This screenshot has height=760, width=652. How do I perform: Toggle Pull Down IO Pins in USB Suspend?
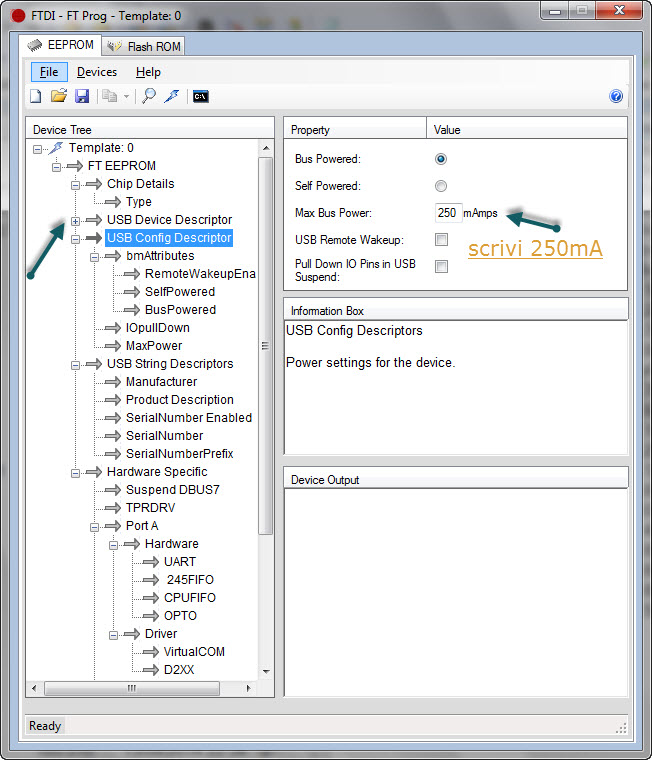441,267
